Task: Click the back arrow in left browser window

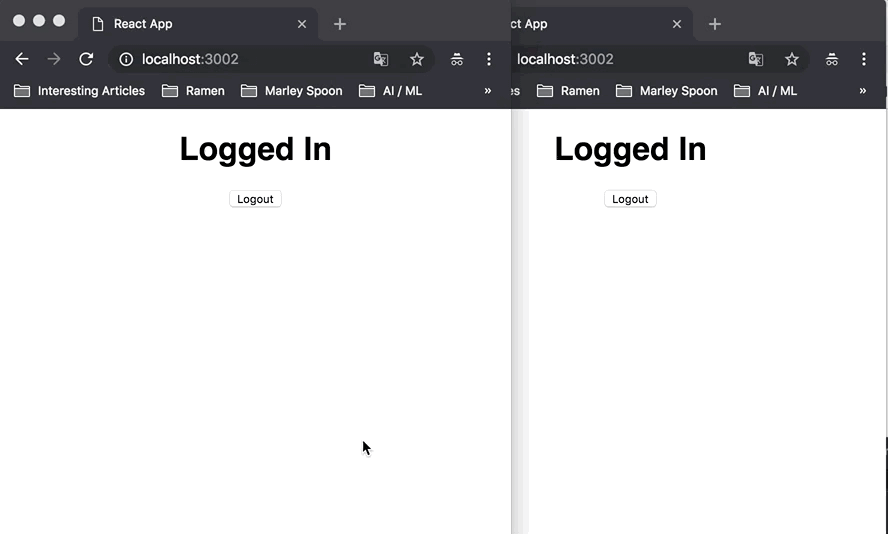Action: click(22, 59)
